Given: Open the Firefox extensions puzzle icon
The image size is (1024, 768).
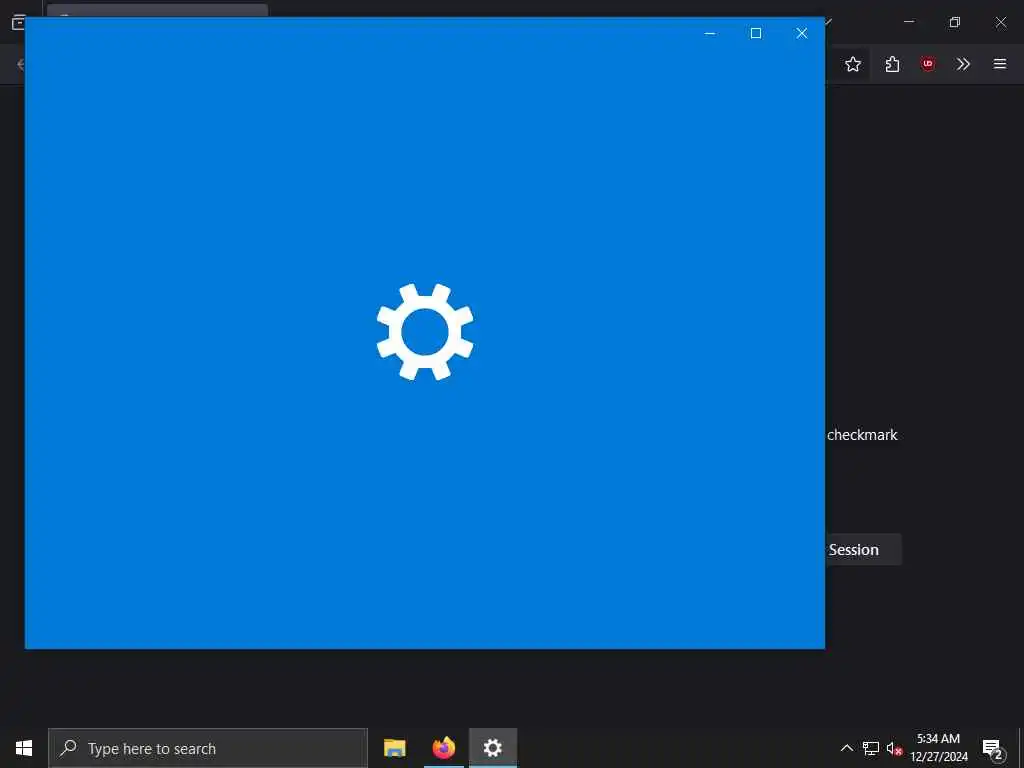Looking at the screenshot, I should 892,64.
